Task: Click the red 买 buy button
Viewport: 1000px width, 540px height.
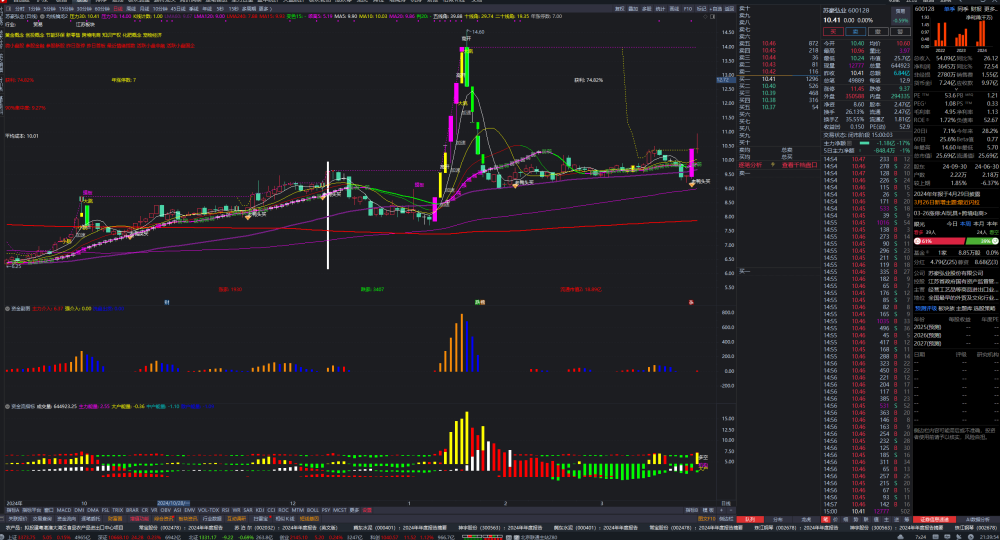Action: click(x=834, y=31)
